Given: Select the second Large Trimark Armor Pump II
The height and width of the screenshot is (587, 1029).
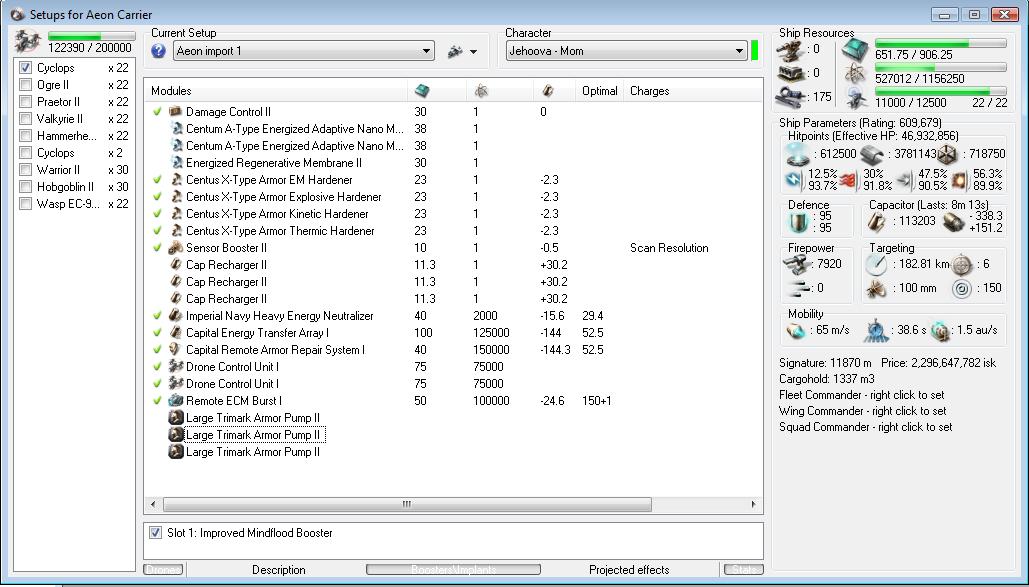Looking at the screenshot, I should pyautogui.click(x=253, y=435).
